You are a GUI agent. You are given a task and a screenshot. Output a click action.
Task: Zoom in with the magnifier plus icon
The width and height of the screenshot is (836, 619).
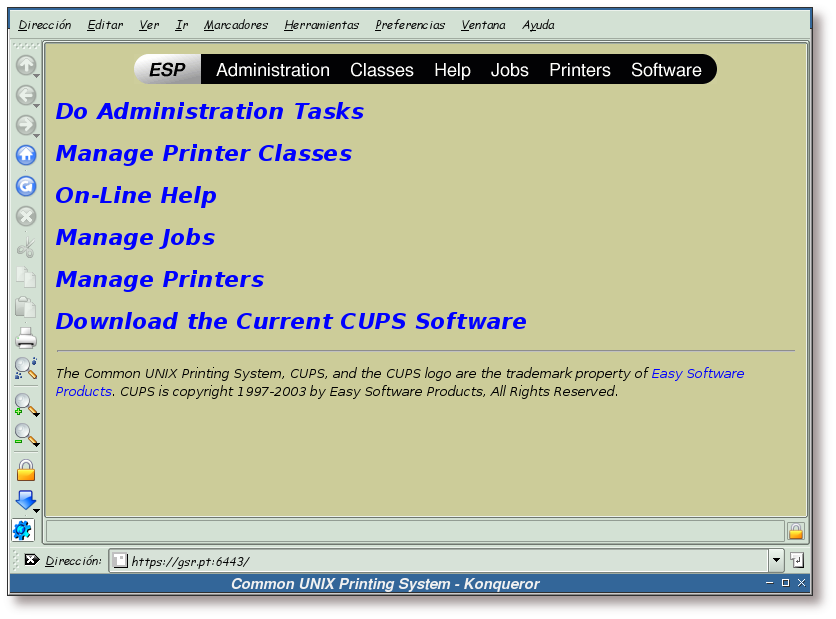[26, 405]
